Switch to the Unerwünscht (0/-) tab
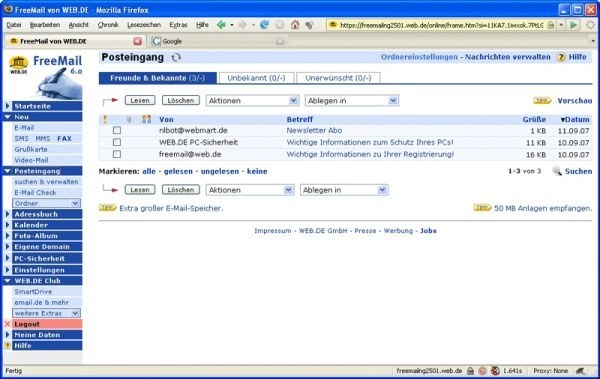 coord(338,78)
